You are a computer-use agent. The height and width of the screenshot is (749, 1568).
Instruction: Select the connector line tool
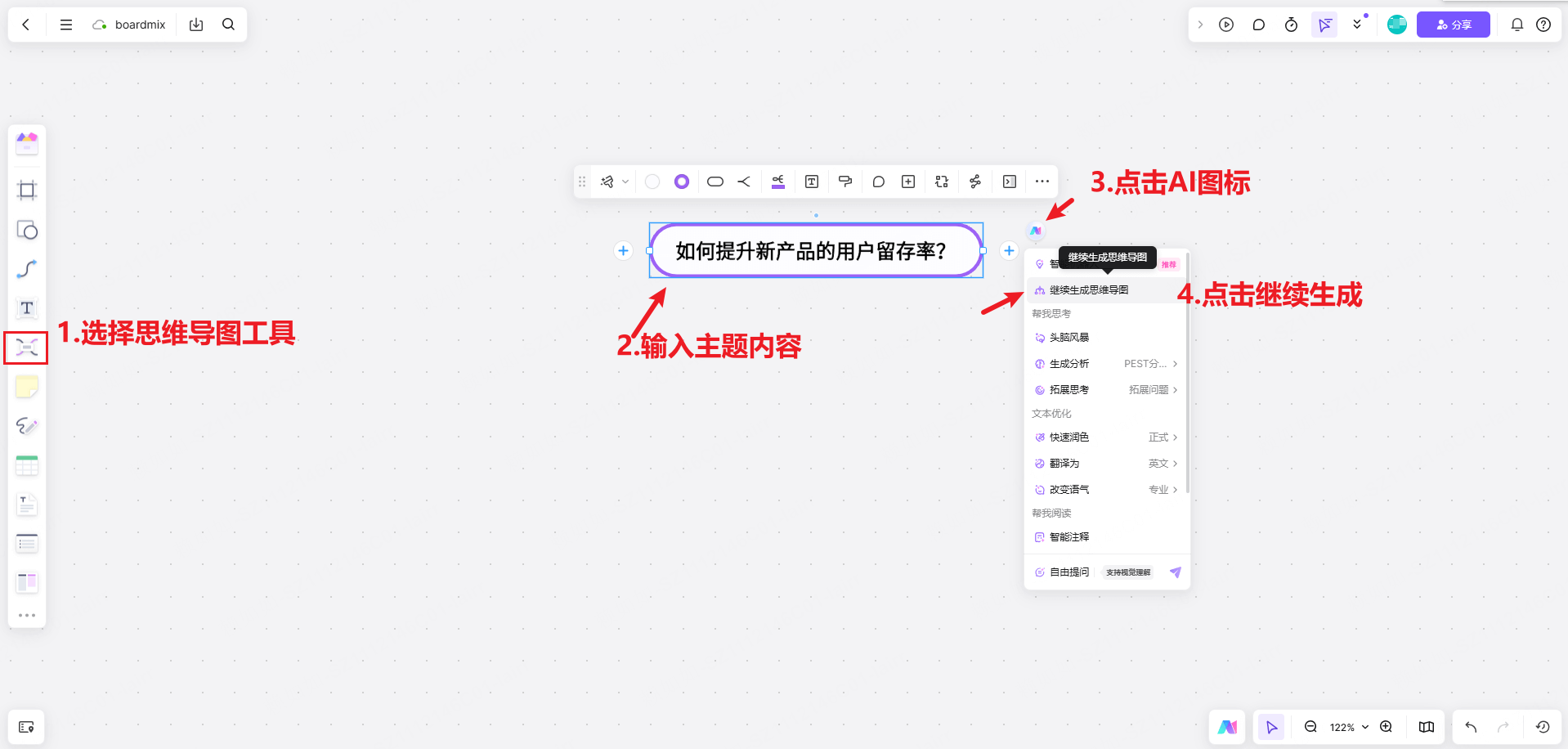coord(27,269)
